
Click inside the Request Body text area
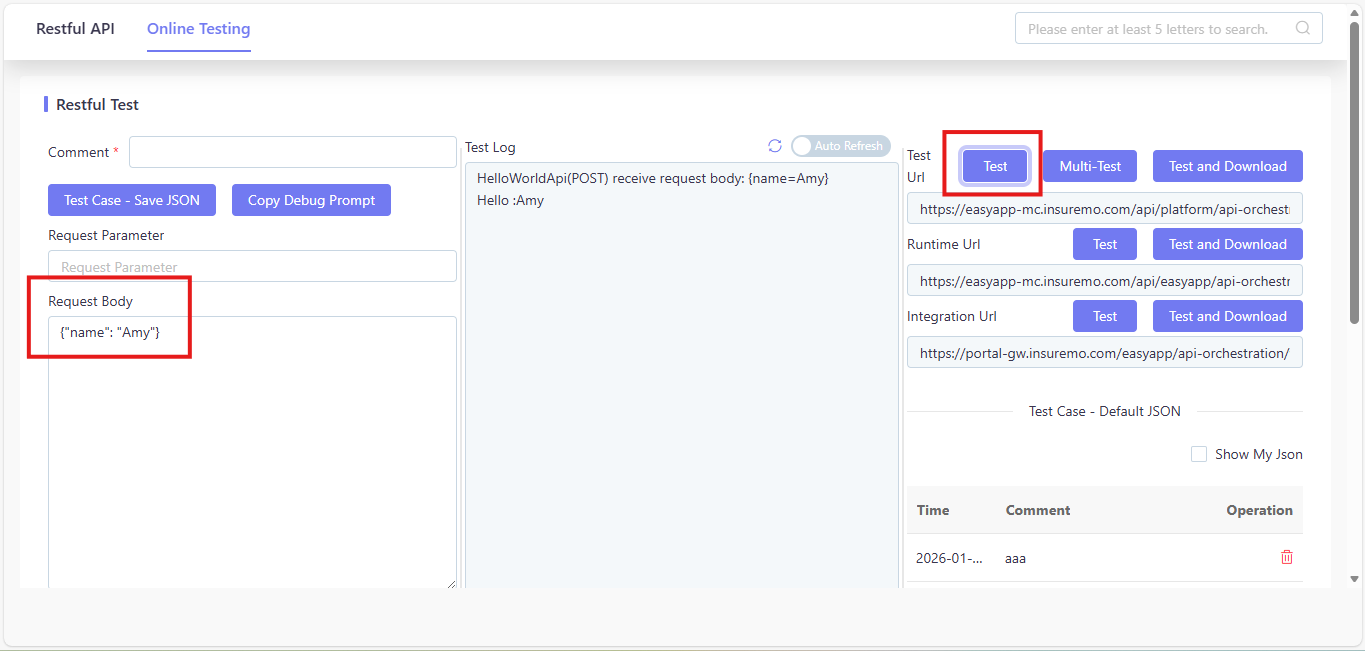(252, 452)
